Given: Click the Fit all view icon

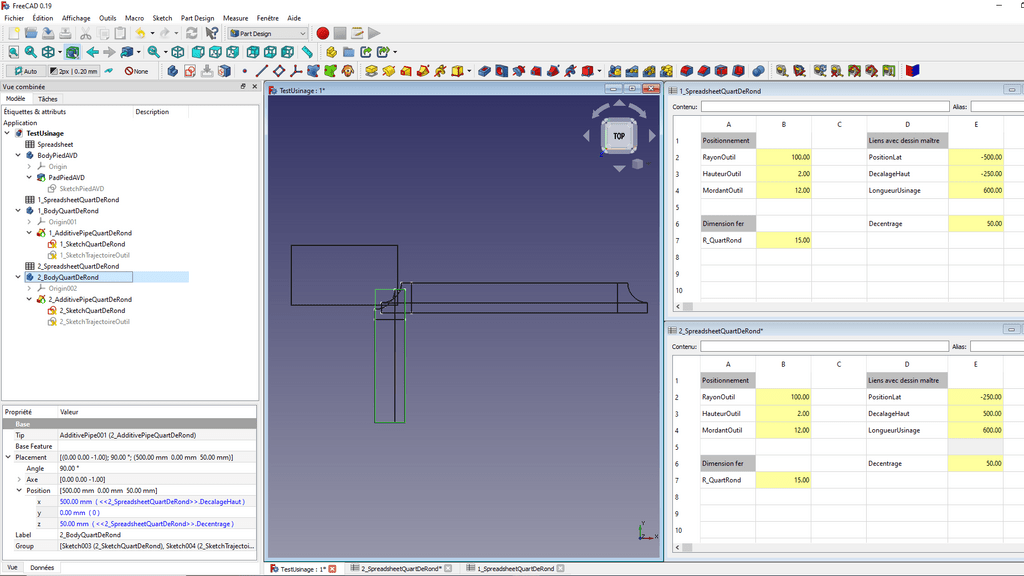Looking at the screenshot, I should [x=14, y=52].
